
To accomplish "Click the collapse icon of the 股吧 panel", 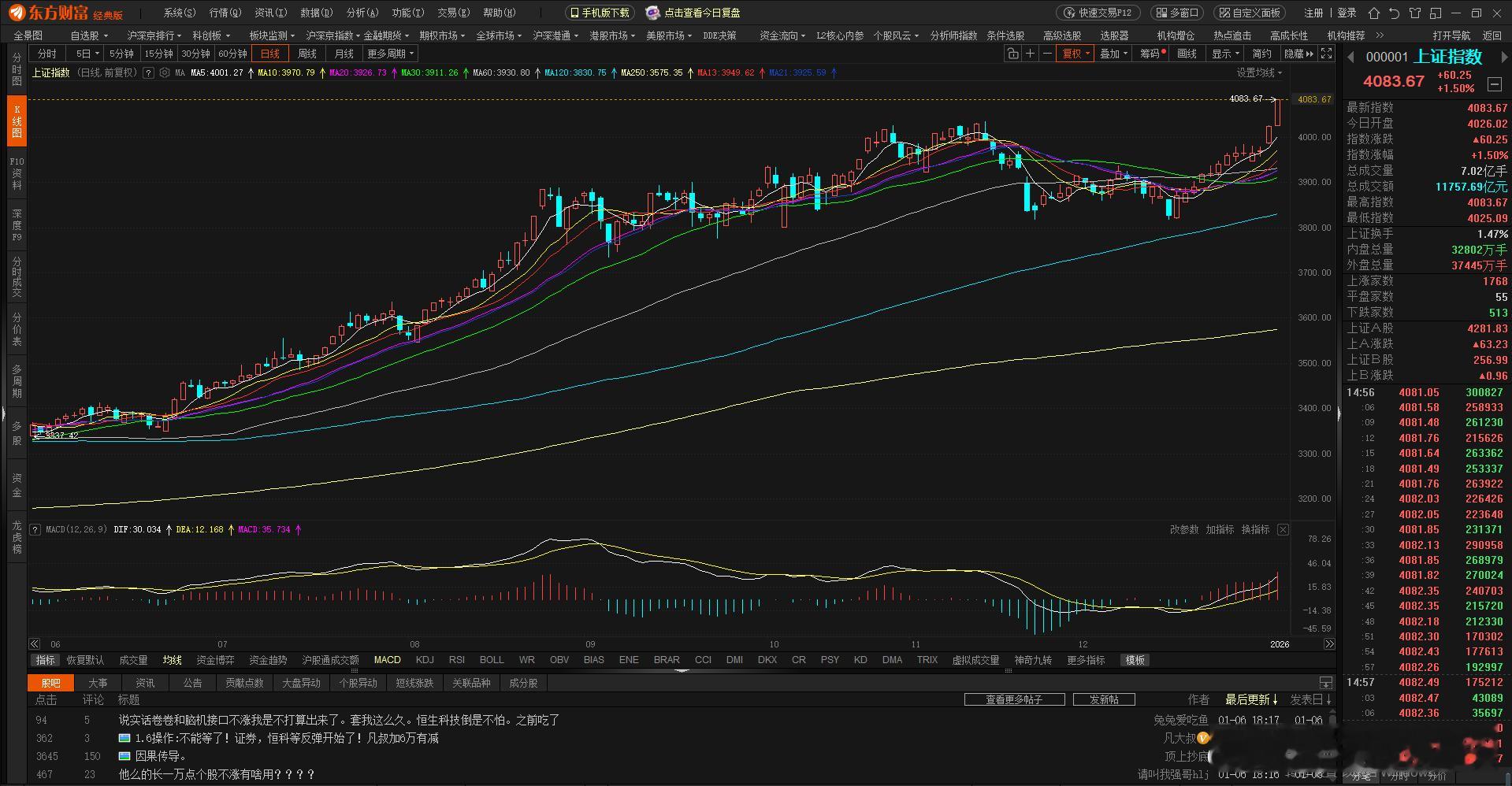I will click(x=1326, y=683).
